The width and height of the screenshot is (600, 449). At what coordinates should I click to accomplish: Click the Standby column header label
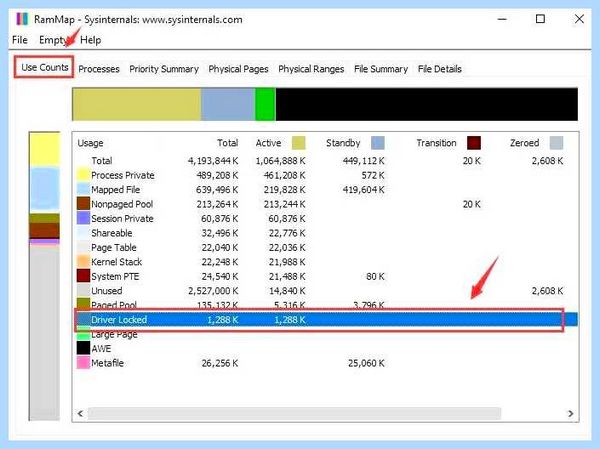pyautogui.click(x=343, y=143)
